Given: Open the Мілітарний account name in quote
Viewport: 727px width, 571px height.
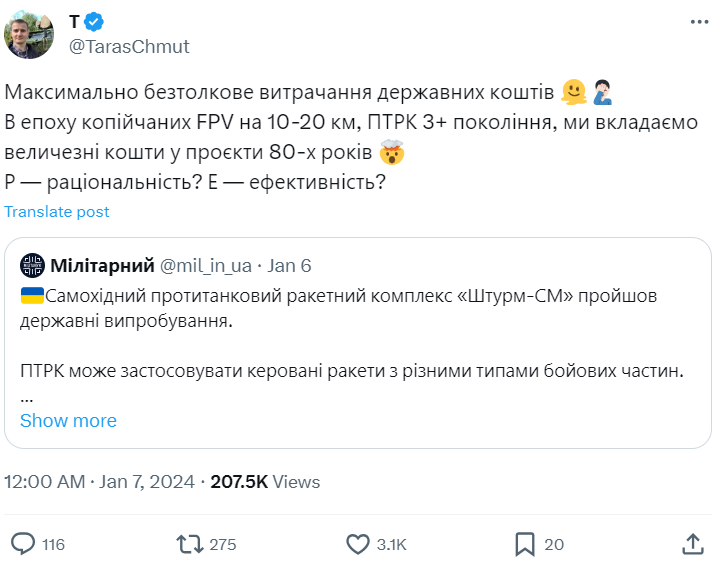Looking at the screenshot, I should [x=103, y=265].
